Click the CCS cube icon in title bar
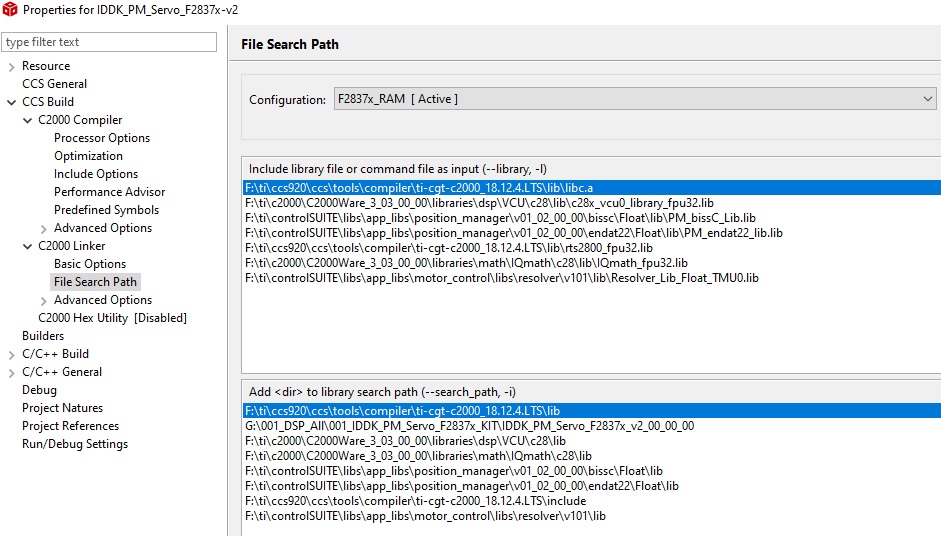This screenshot has width=941, height=536. [x=10, y=9]
